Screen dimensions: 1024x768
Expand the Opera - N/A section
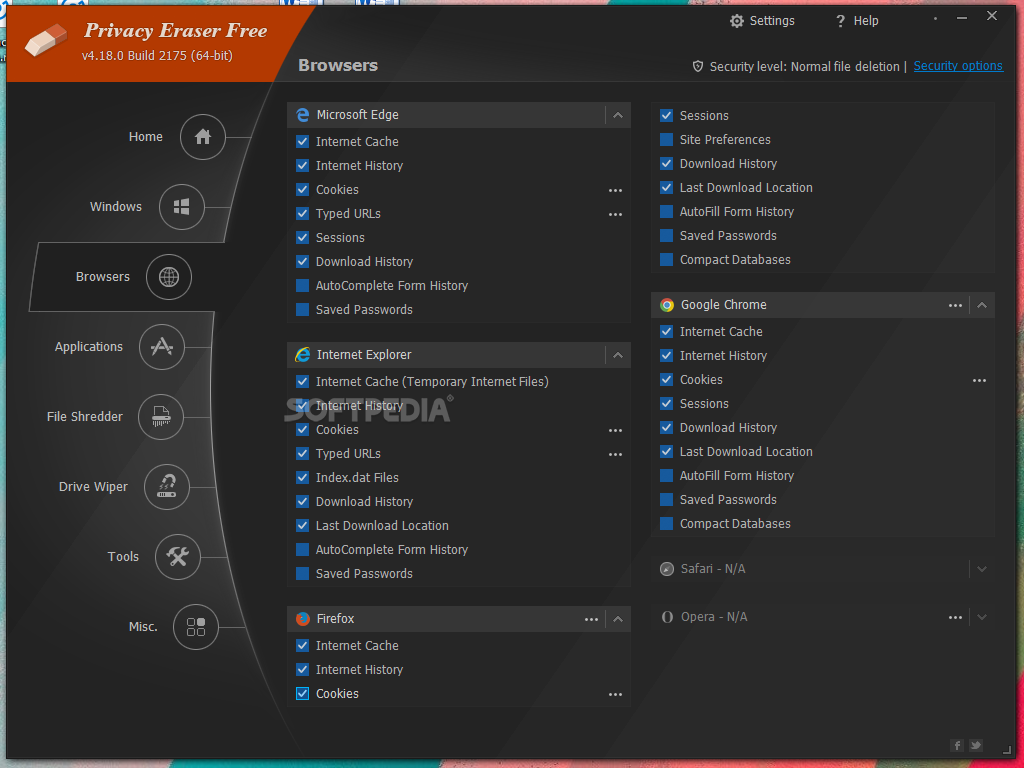[982, 617]
